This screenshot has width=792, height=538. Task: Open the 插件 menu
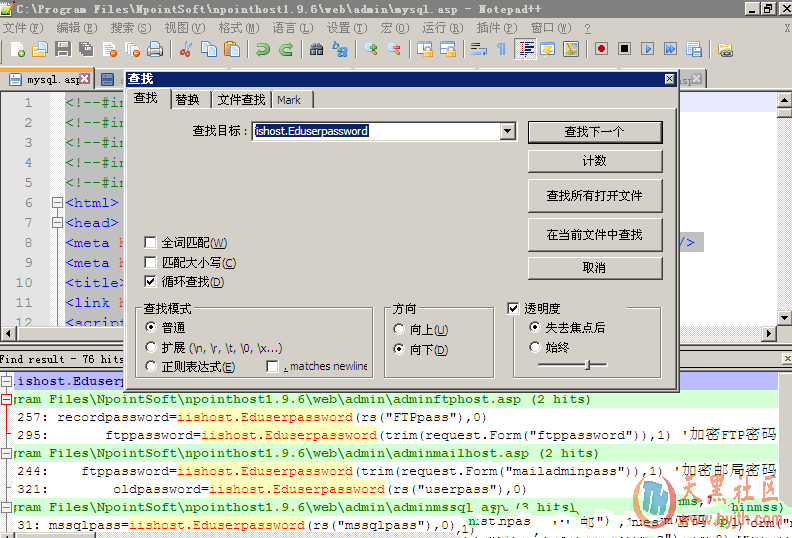pyautogui.click(x=489, y=27)
